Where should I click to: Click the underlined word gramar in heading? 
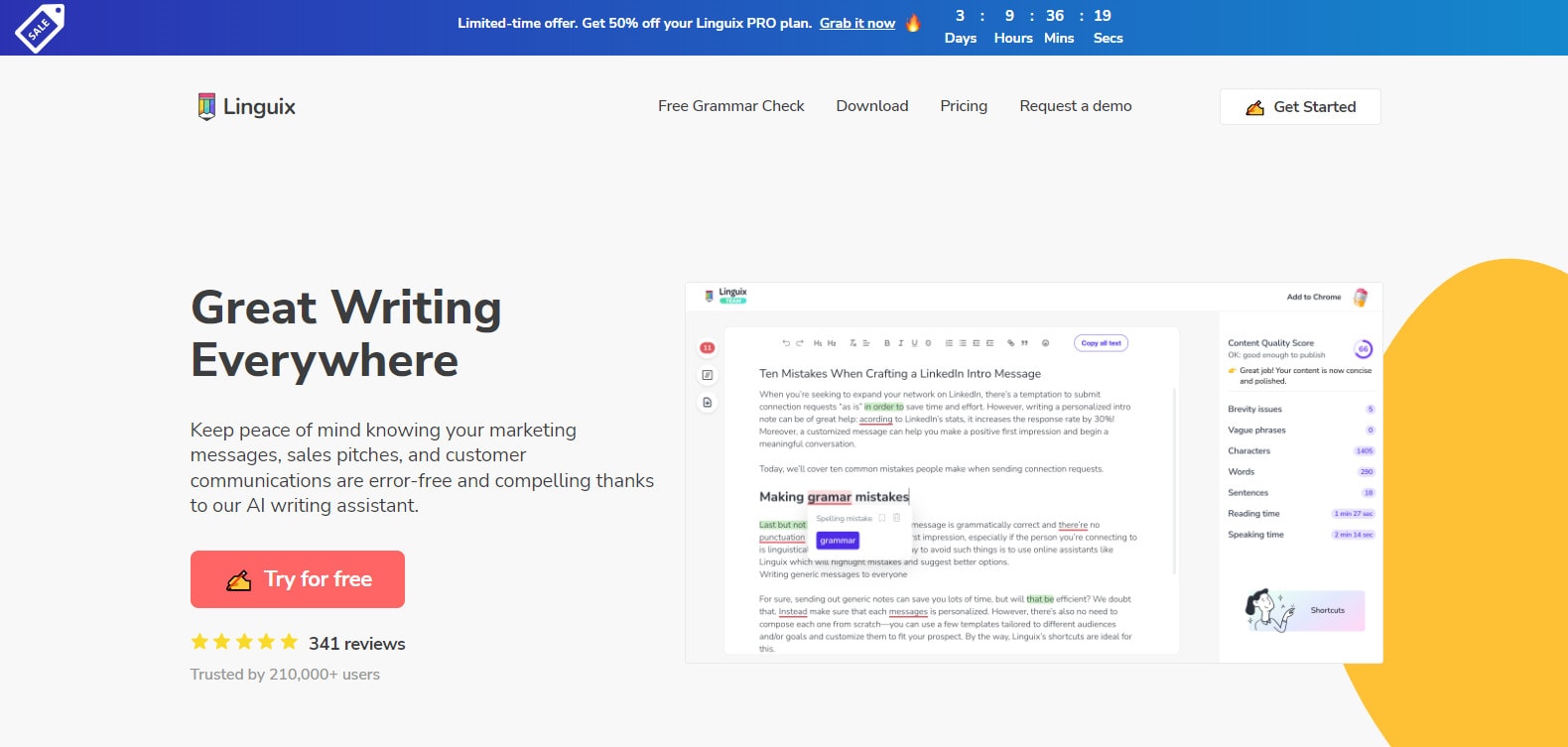pyautogui.click(x=830, y=497)
